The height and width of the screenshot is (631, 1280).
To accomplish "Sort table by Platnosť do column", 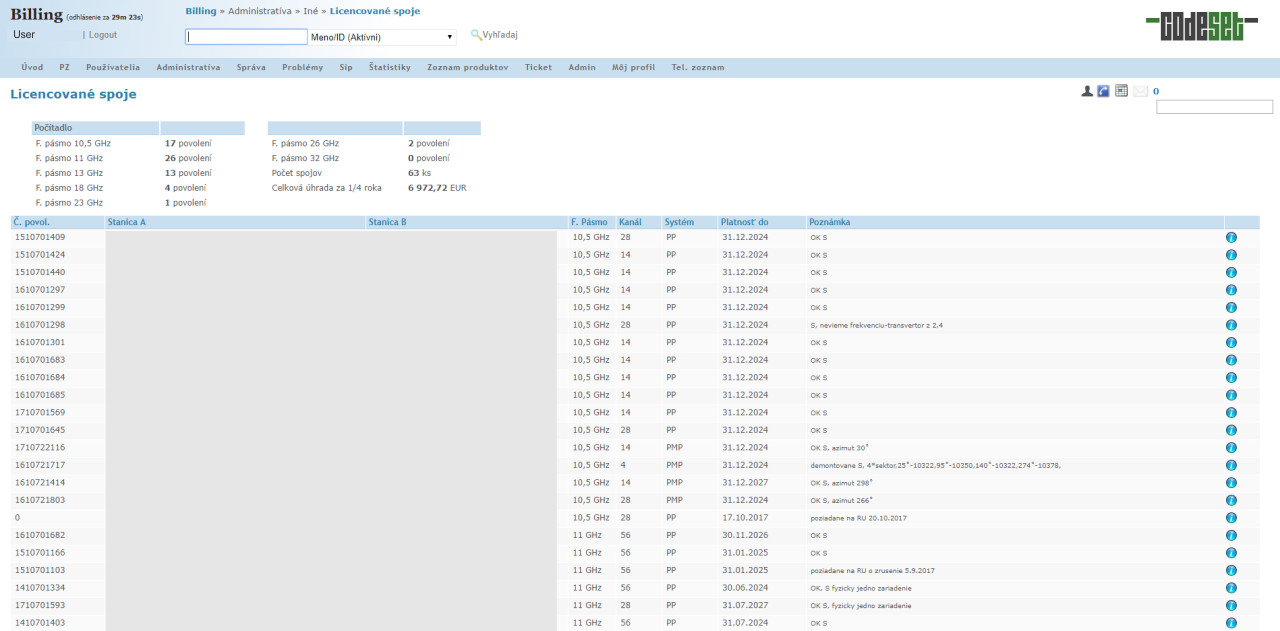I will tap(744, 222).
